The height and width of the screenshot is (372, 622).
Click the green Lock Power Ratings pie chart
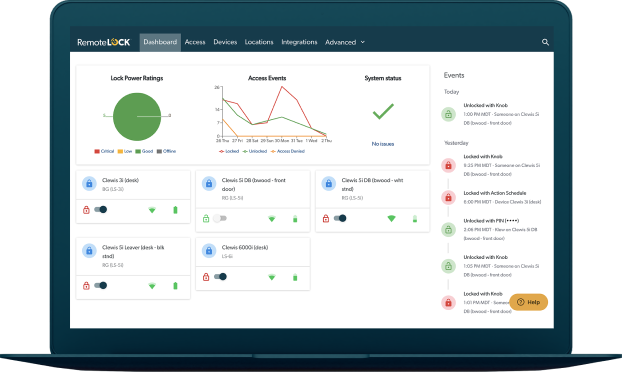coord(137,117)
